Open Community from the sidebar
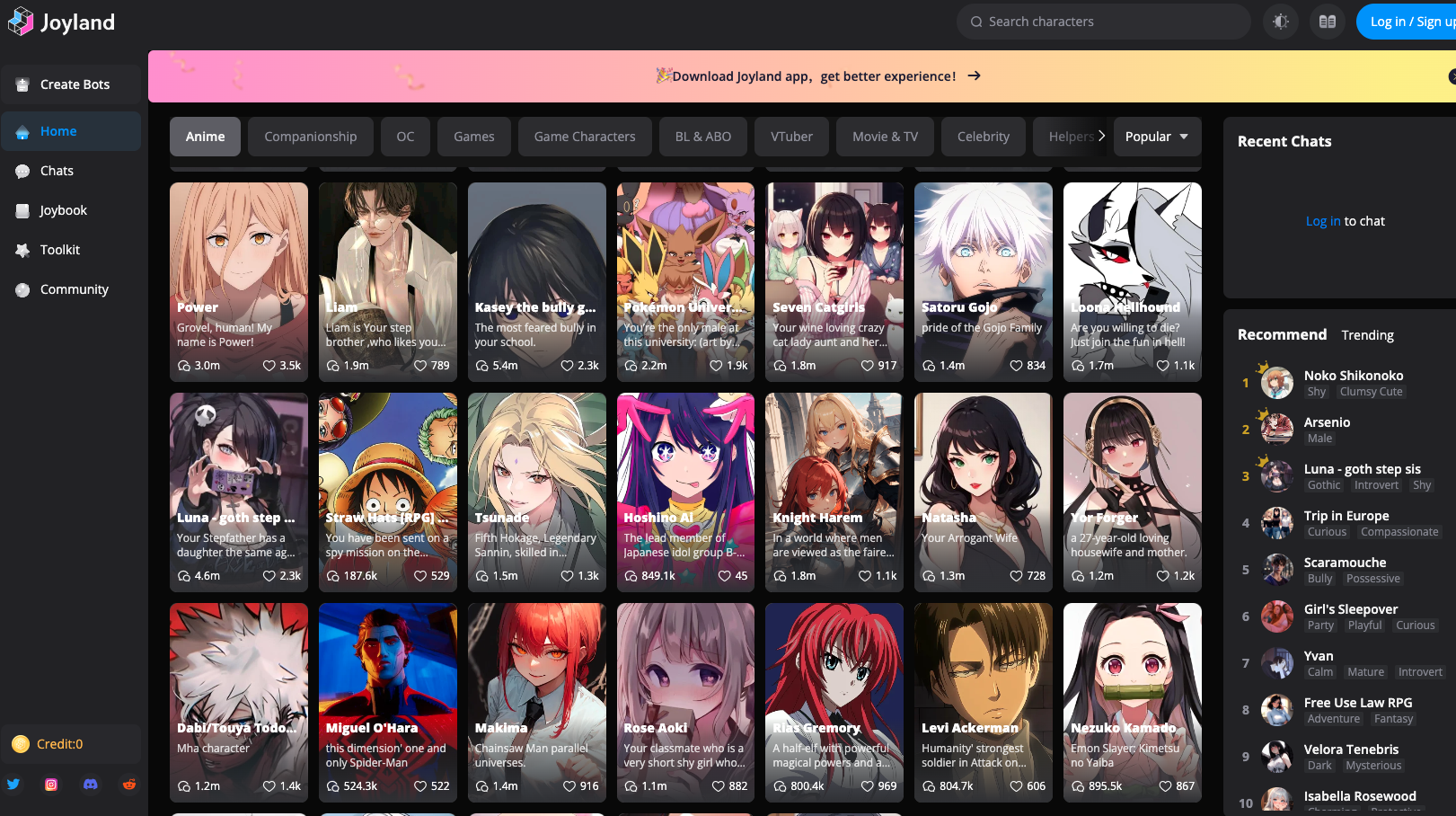This screenshot has width=1456, height=816. 71,289
